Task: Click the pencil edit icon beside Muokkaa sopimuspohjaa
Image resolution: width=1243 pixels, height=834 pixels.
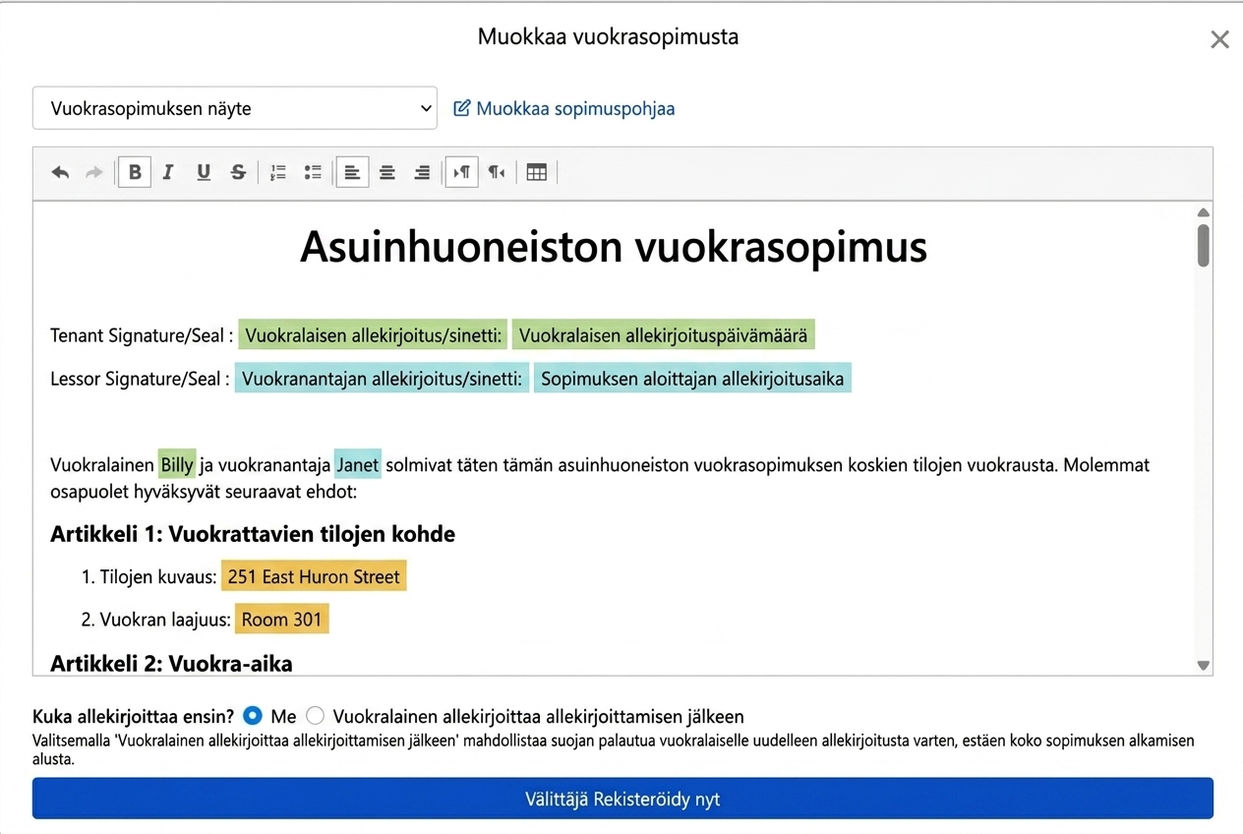Action: coord(461,108)
